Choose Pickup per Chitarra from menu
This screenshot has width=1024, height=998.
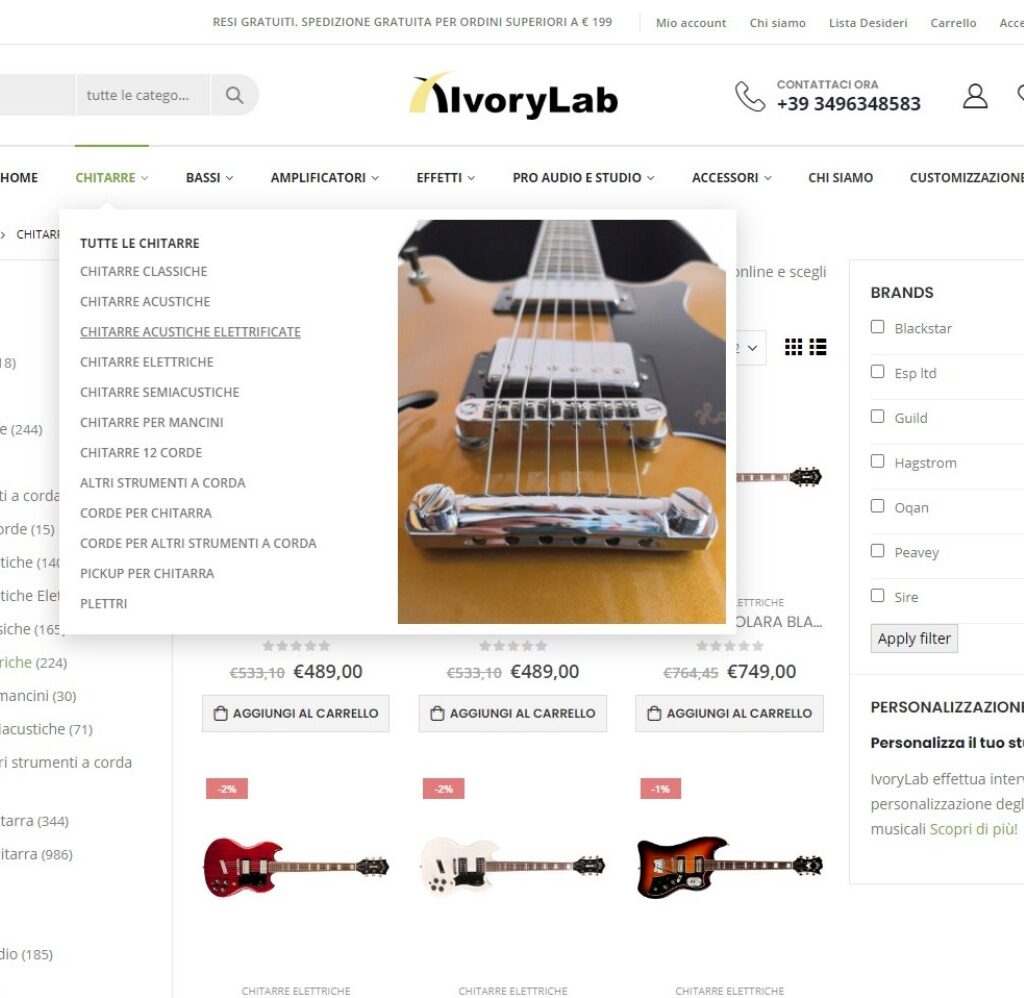147,573
